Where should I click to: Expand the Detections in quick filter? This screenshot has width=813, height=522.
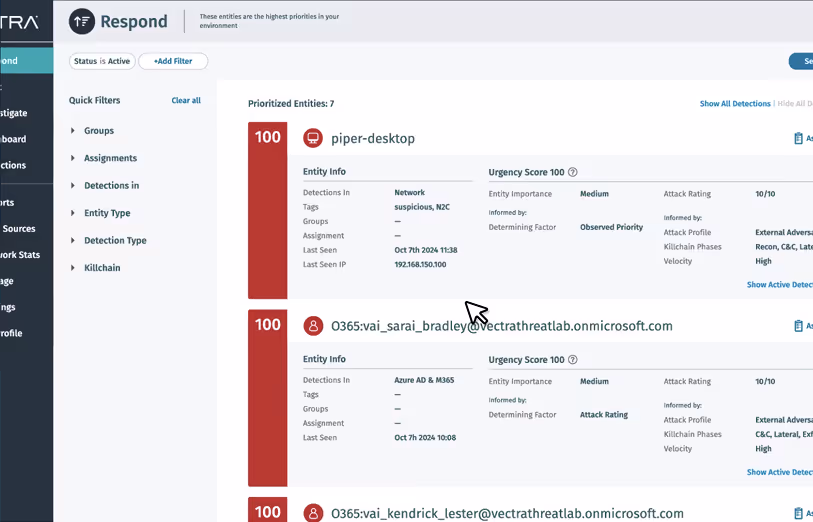(x=73, y=186)
